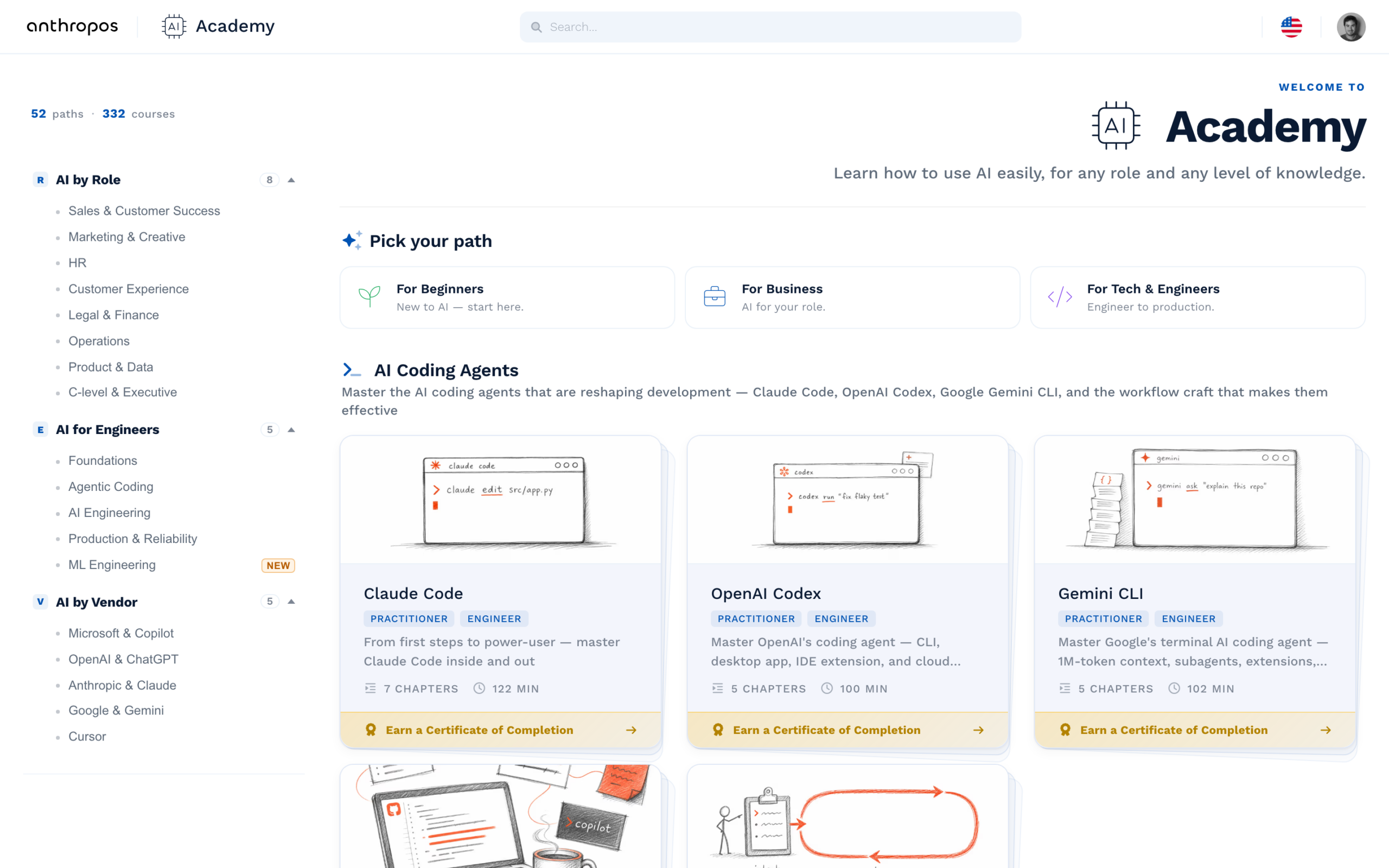The image size is (1389, 868).
Task: Click the NEW badge beside ML Engineering
Action: (278, 565)
